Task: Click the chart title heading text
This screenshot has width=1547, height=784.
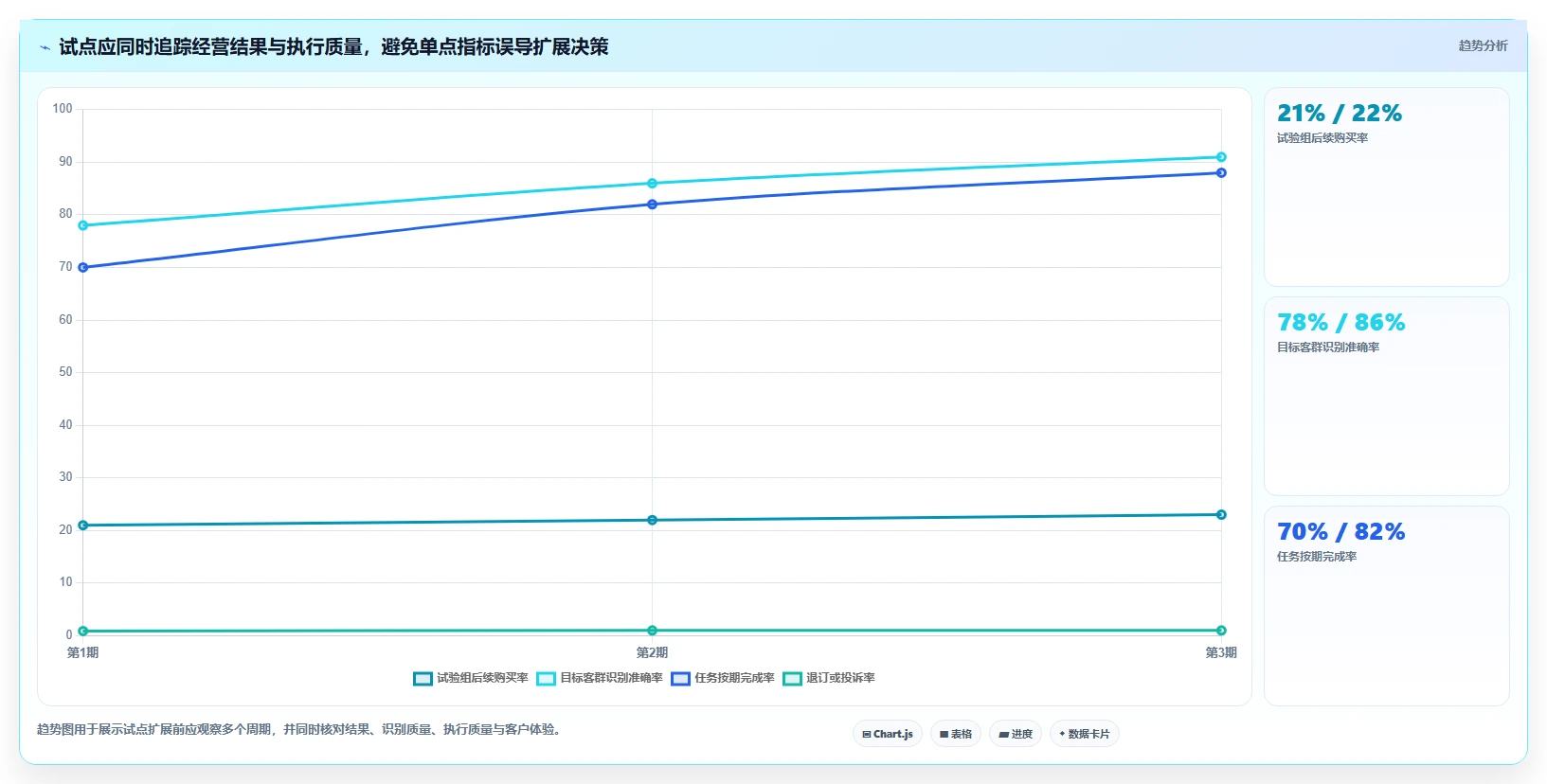Action: click(333, 46)
